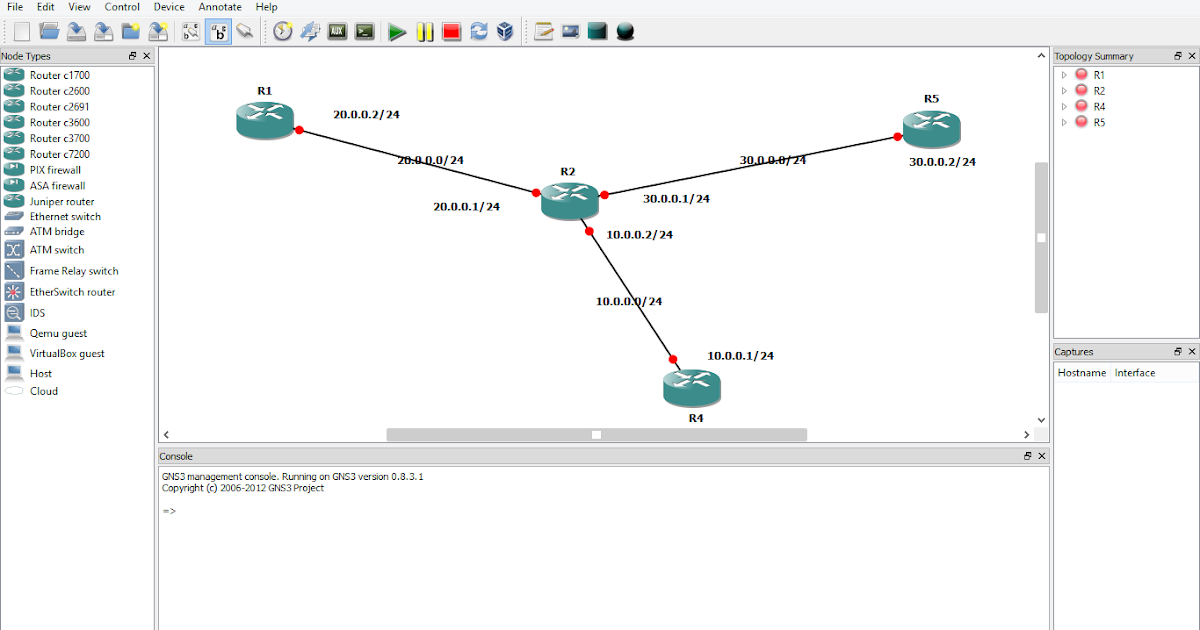Click the canvas horizontal scrollbar thumb

point(597,434)
